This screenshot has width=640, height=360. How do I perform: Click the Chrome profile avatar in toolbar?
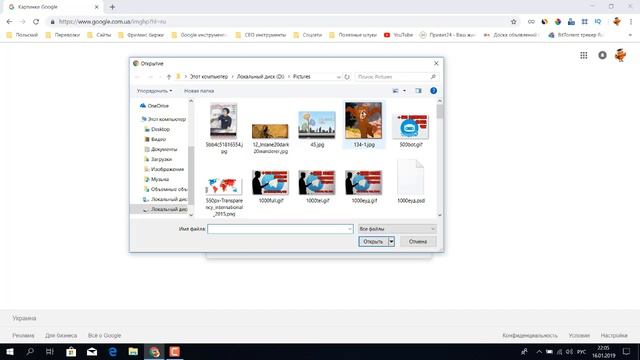click(617, 22)
